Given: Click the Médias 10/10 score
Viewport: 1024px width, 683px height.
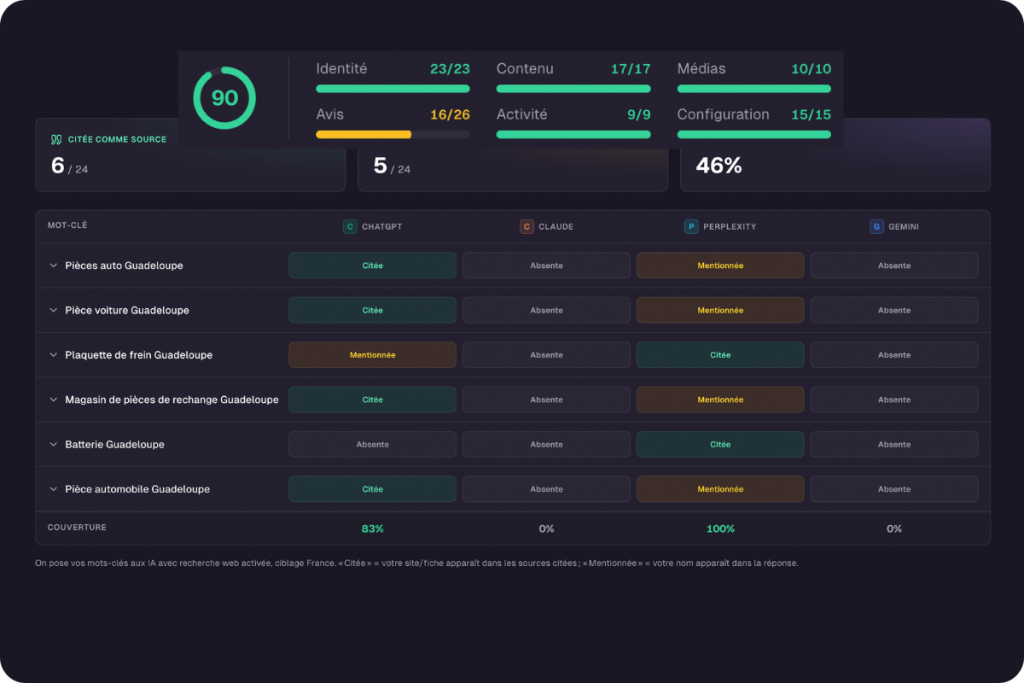Looking at the screenshot, I should click(811, 69).
